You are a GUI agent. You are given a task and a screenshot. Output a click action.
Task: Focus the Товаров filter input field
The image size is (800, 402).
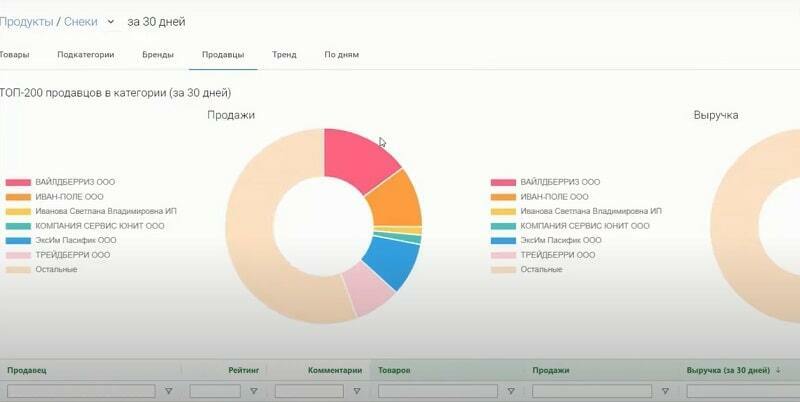[x=438, y=391]
